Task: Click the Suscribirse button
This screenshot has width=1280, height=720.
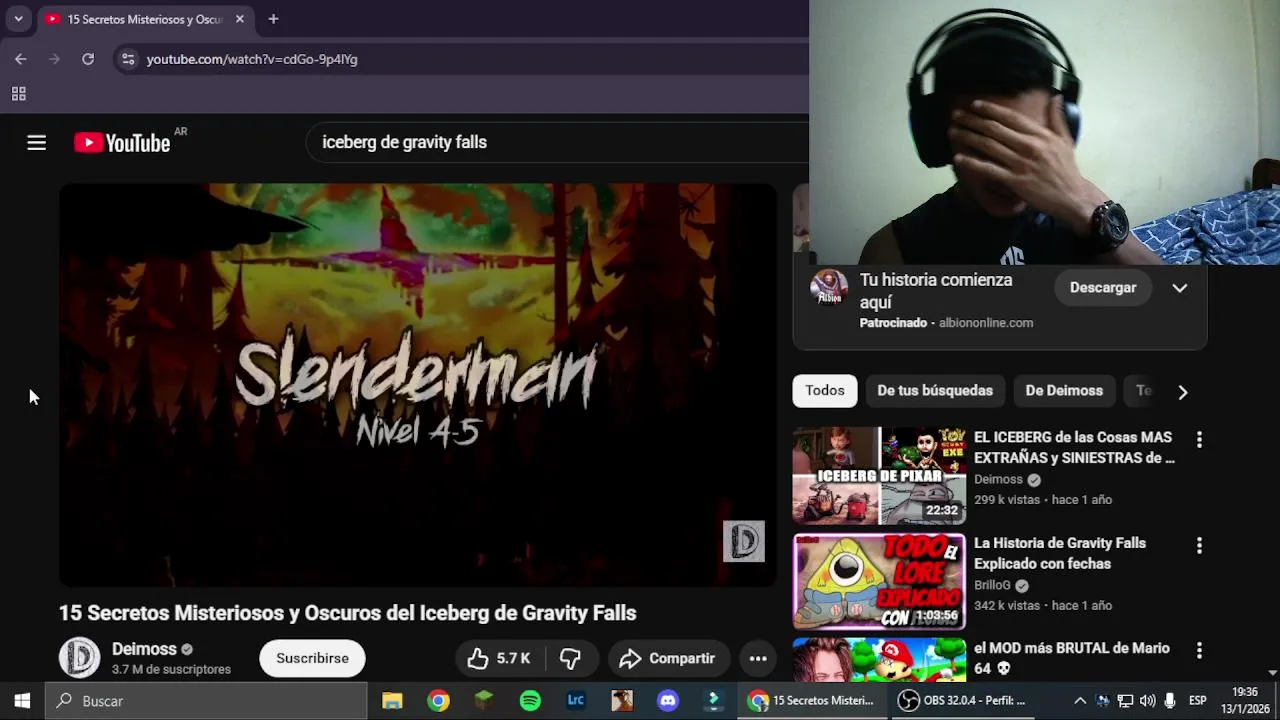Action: [x=312, y=658]
